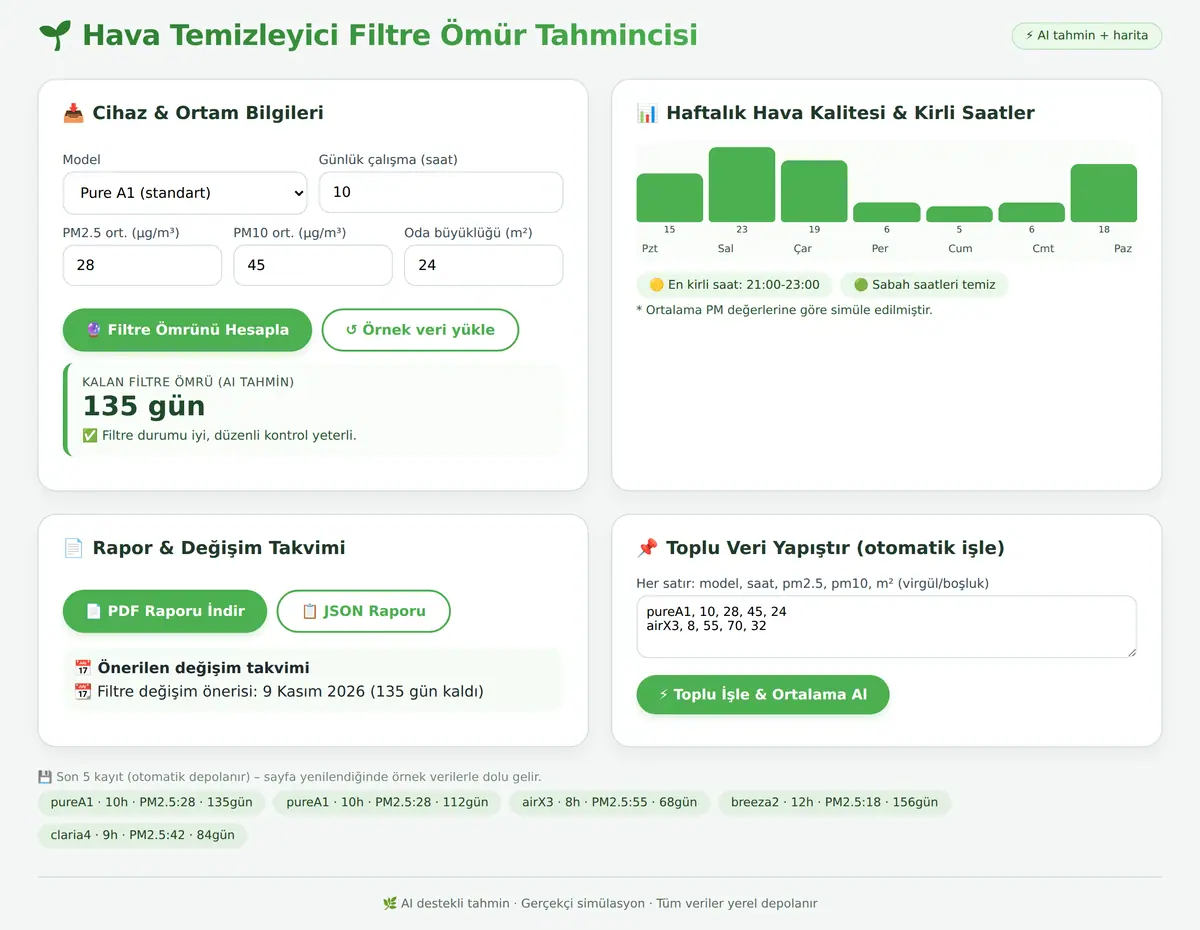
Task: Click the inbox icon beside Cihaz & Ortam Bilgileri
Action: click(73, 113)
